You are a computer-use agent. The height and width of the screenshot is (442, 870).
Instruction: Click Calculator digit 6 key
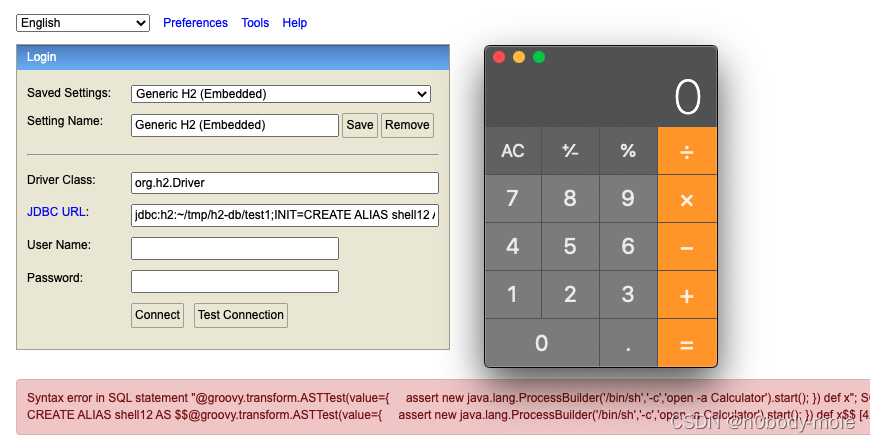click(x=628, y=247)
